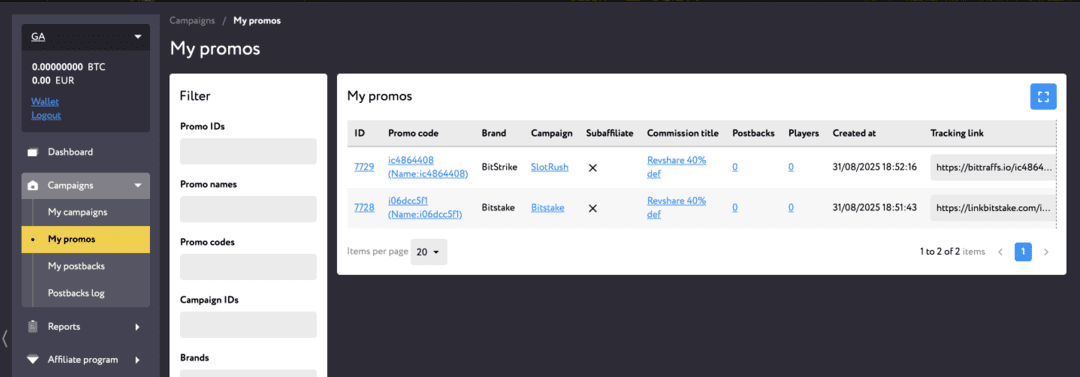Screen dimensions: 1080x377
Task: Click the fullscreen expand icon in My promos
Action: click(1043, 96)
